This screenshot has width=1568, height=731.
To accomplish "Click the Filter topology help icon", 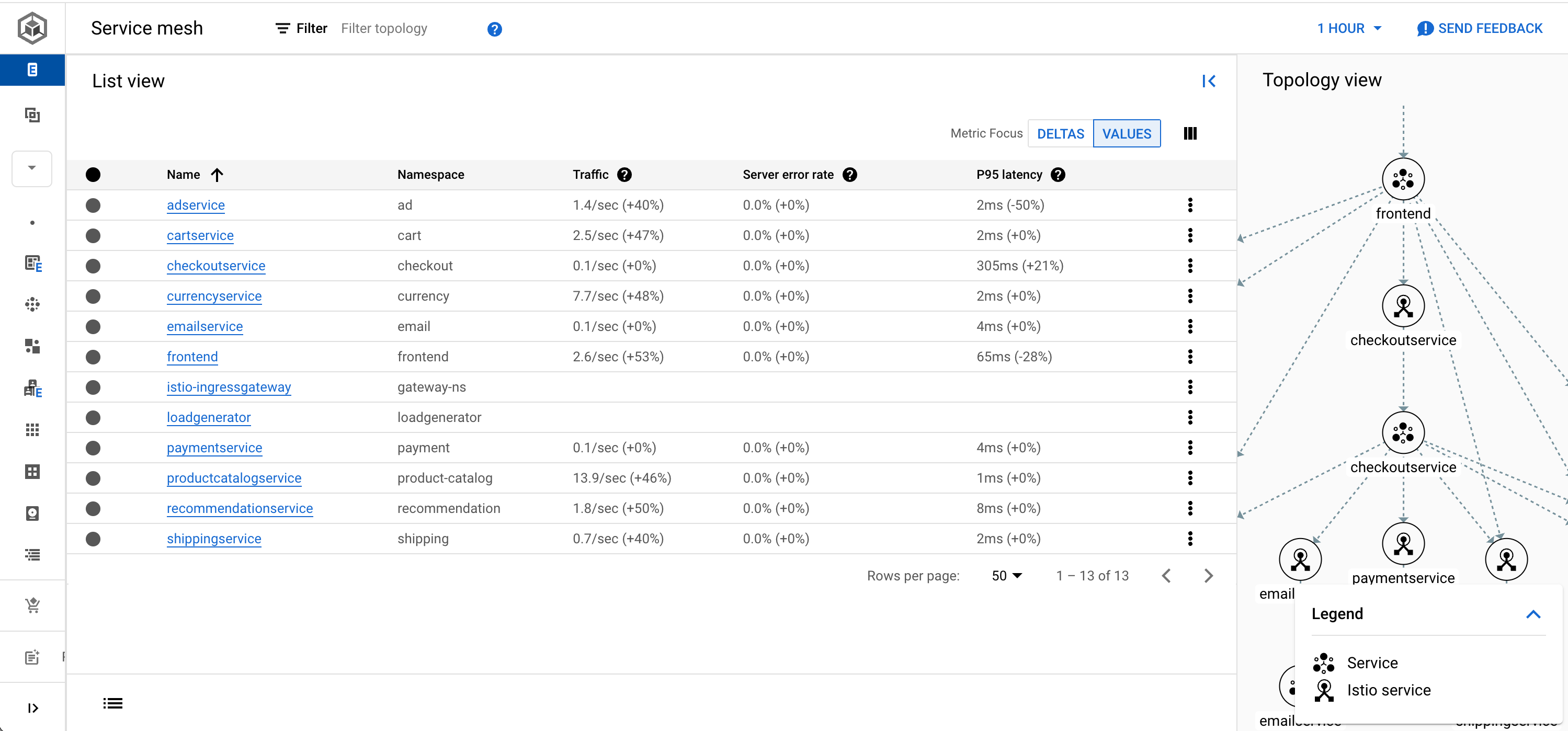I will [x=494, y=29].
